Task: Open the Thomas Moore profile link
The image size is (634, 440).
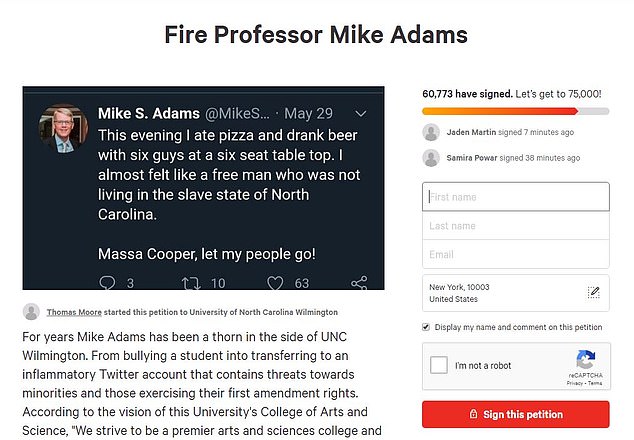Action: [x=74, y=312]
